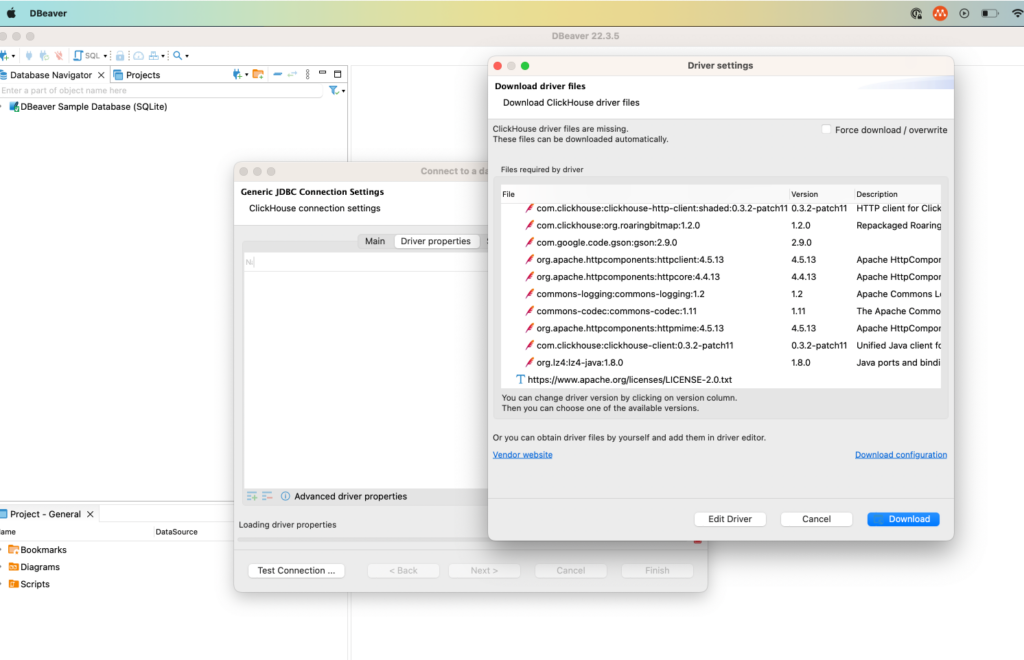
Task: Click the create folder icon in navigator panel
Action: click(259, 74)
